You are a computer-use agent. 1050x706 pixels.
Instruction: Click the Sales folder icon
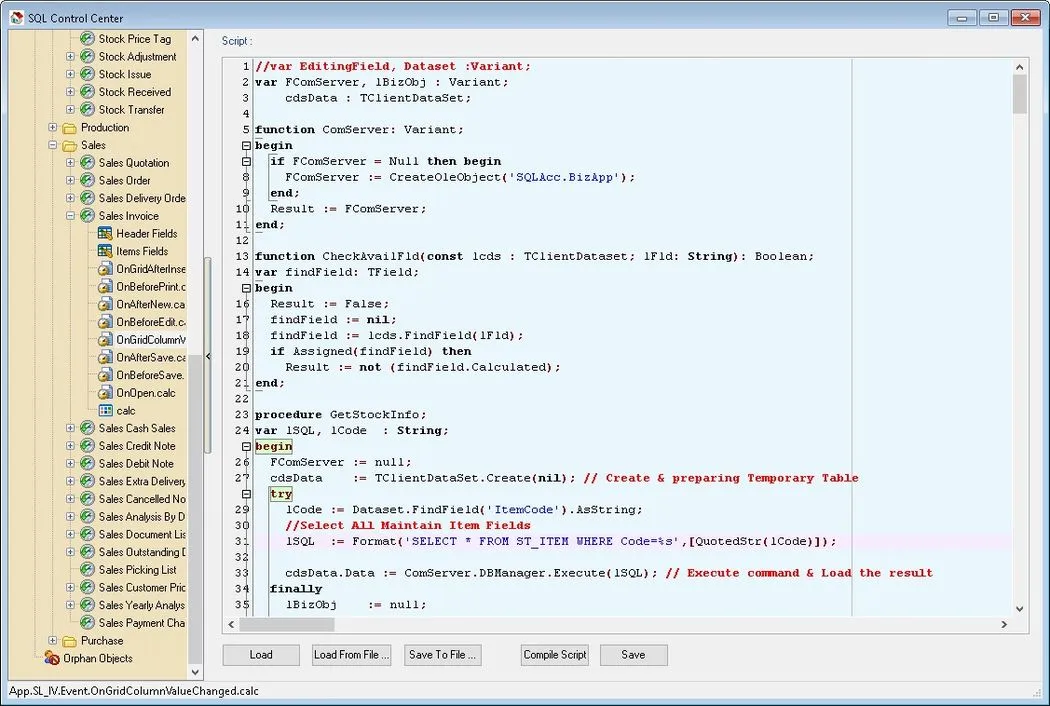(70, 145)
